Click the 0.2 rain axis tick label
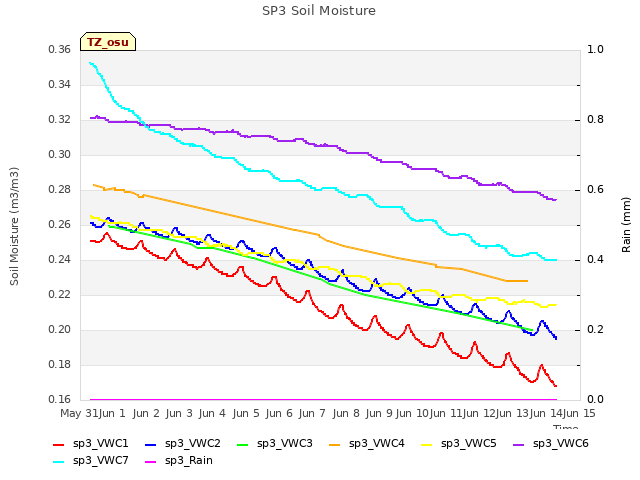 tap(596, 329)
